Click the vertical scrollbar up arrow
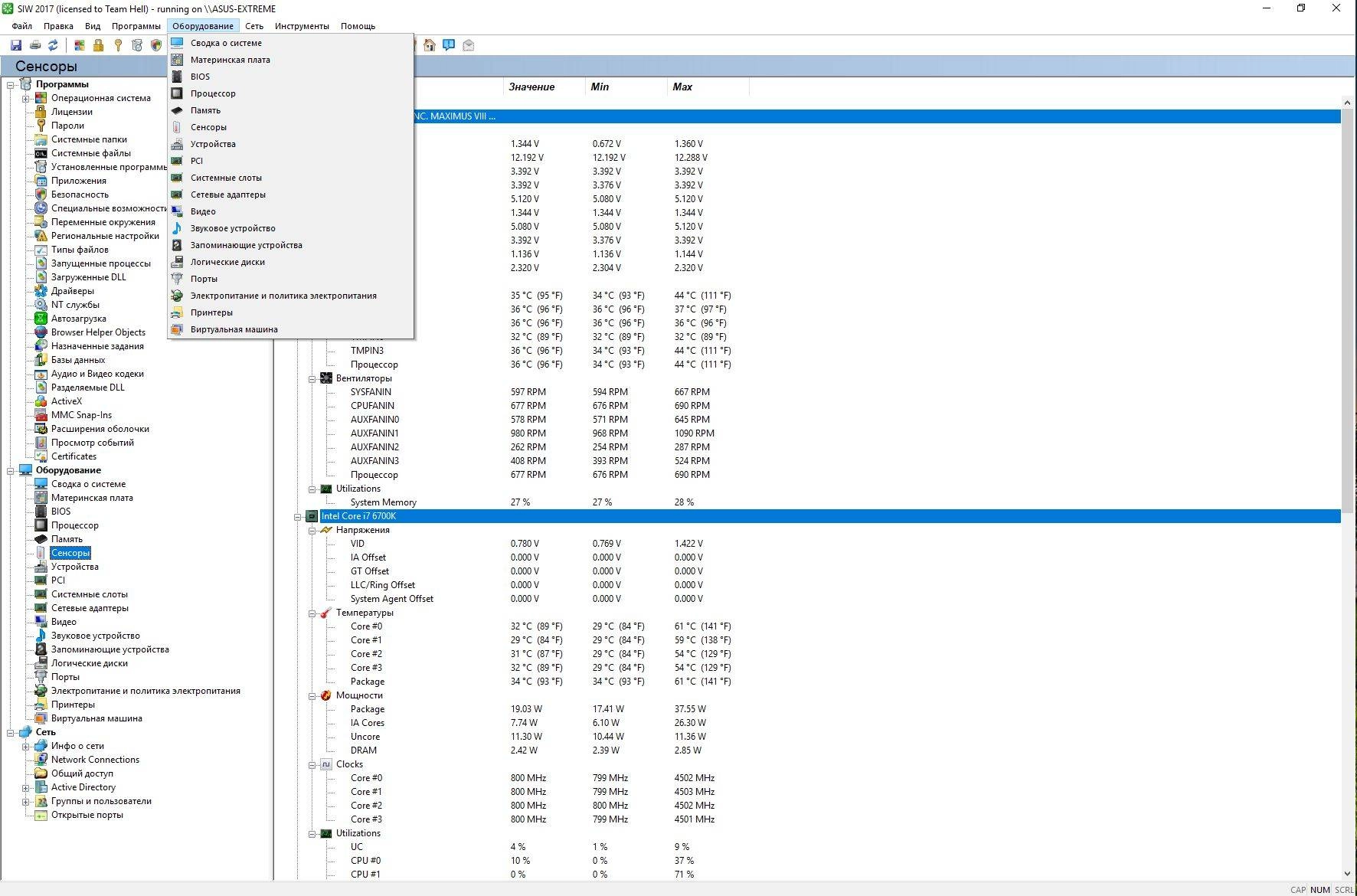Viewport: 1357px width, 896px height. point(1348,103)
